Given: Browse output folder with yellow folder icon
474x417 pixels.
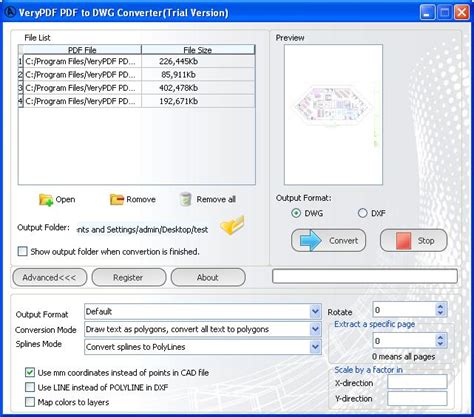Looking at the screenshot, I should 232,225.
